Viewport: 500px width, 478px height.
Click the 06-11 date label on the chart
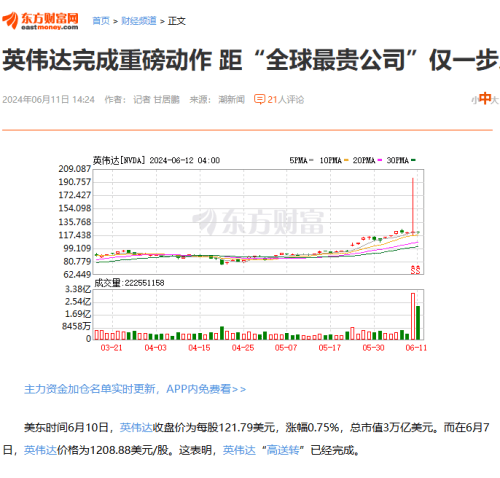tap(416, 348)
